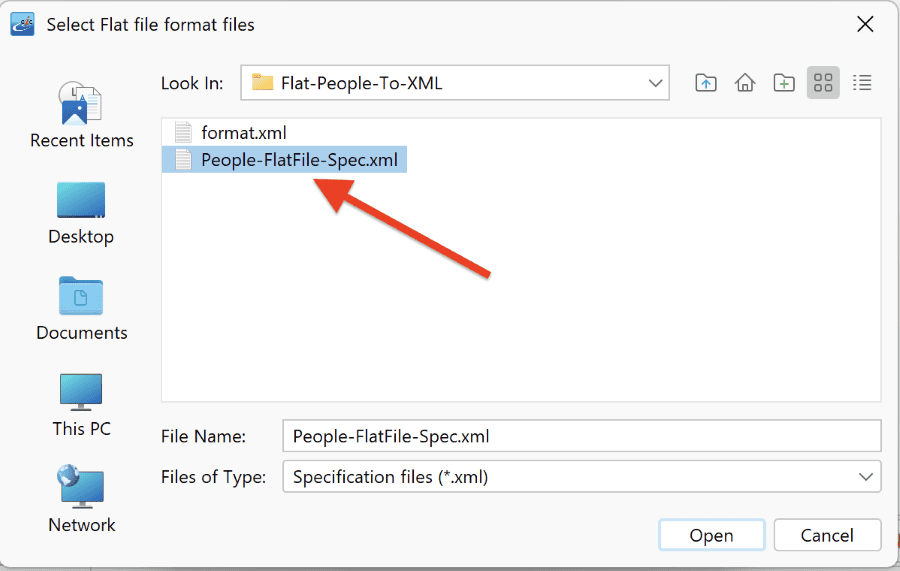Select Network location in sidebar
The width and height of the screenshot is (900, 571).
[82, 500]
